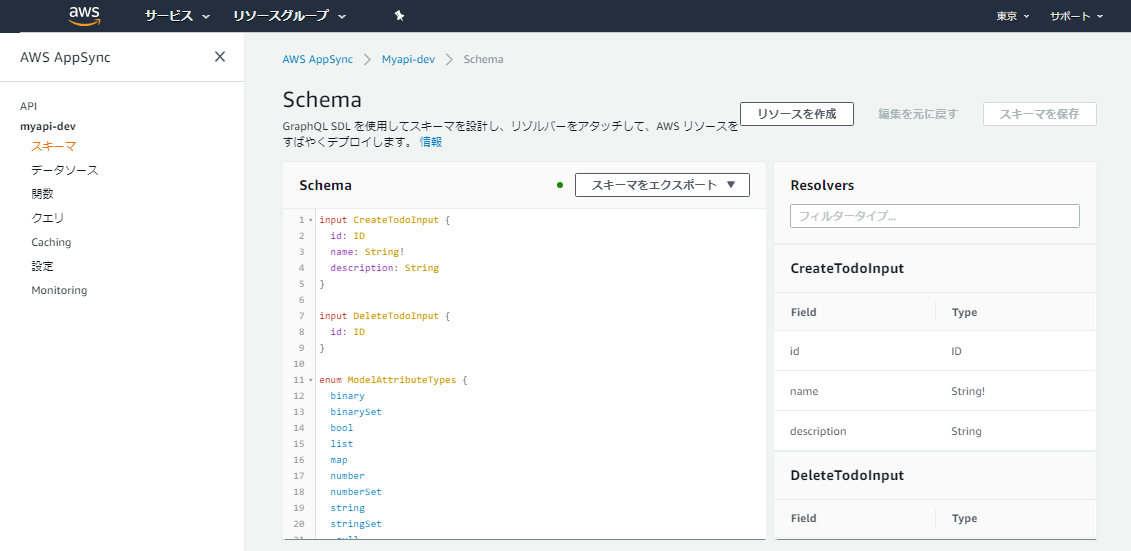Open the リソースグループ resource groups menu
Image resolution: width=1131 pixels, height=551 pixels.
(289, 16)
